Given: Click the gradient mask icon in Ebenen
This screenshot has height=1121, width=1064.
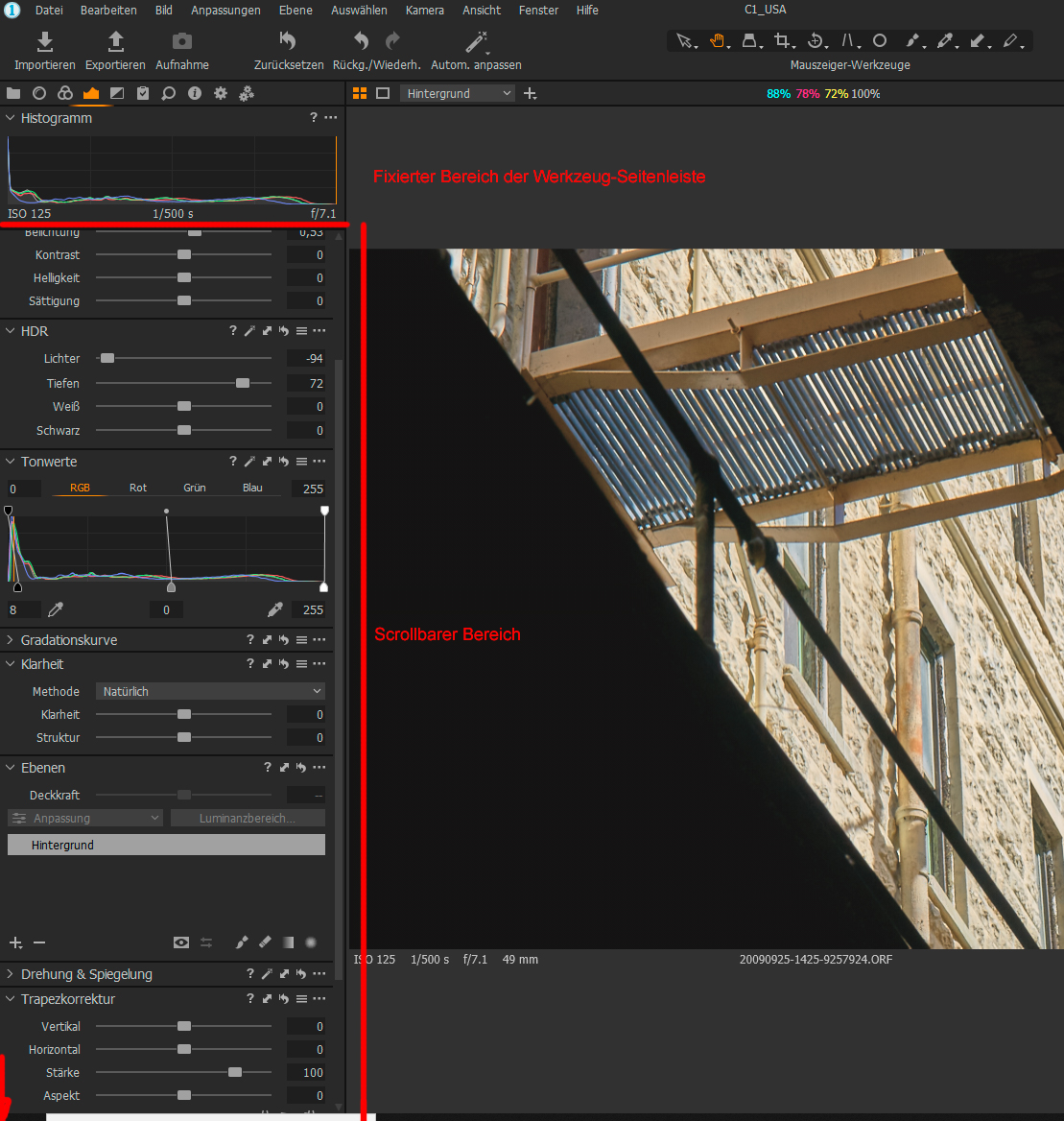Looking at the screenshot, I should coord(288,942).
